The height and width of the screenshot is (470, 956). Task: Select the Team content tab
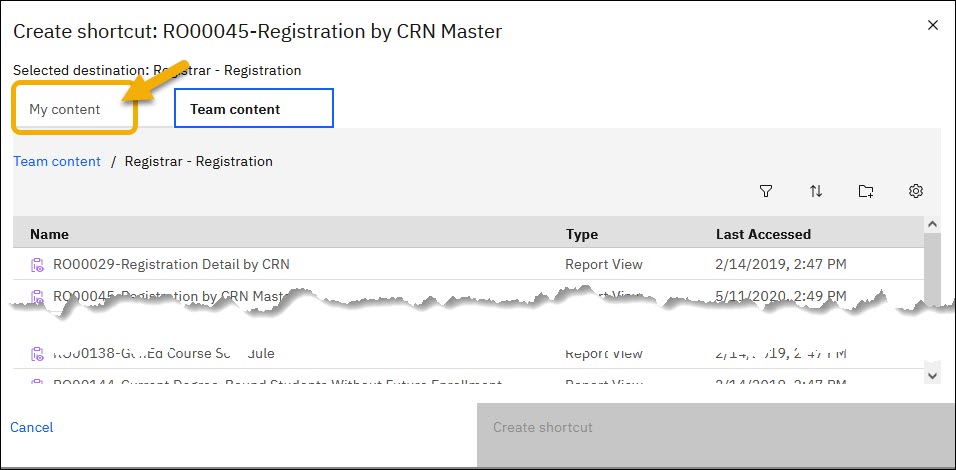click(254, 109)
